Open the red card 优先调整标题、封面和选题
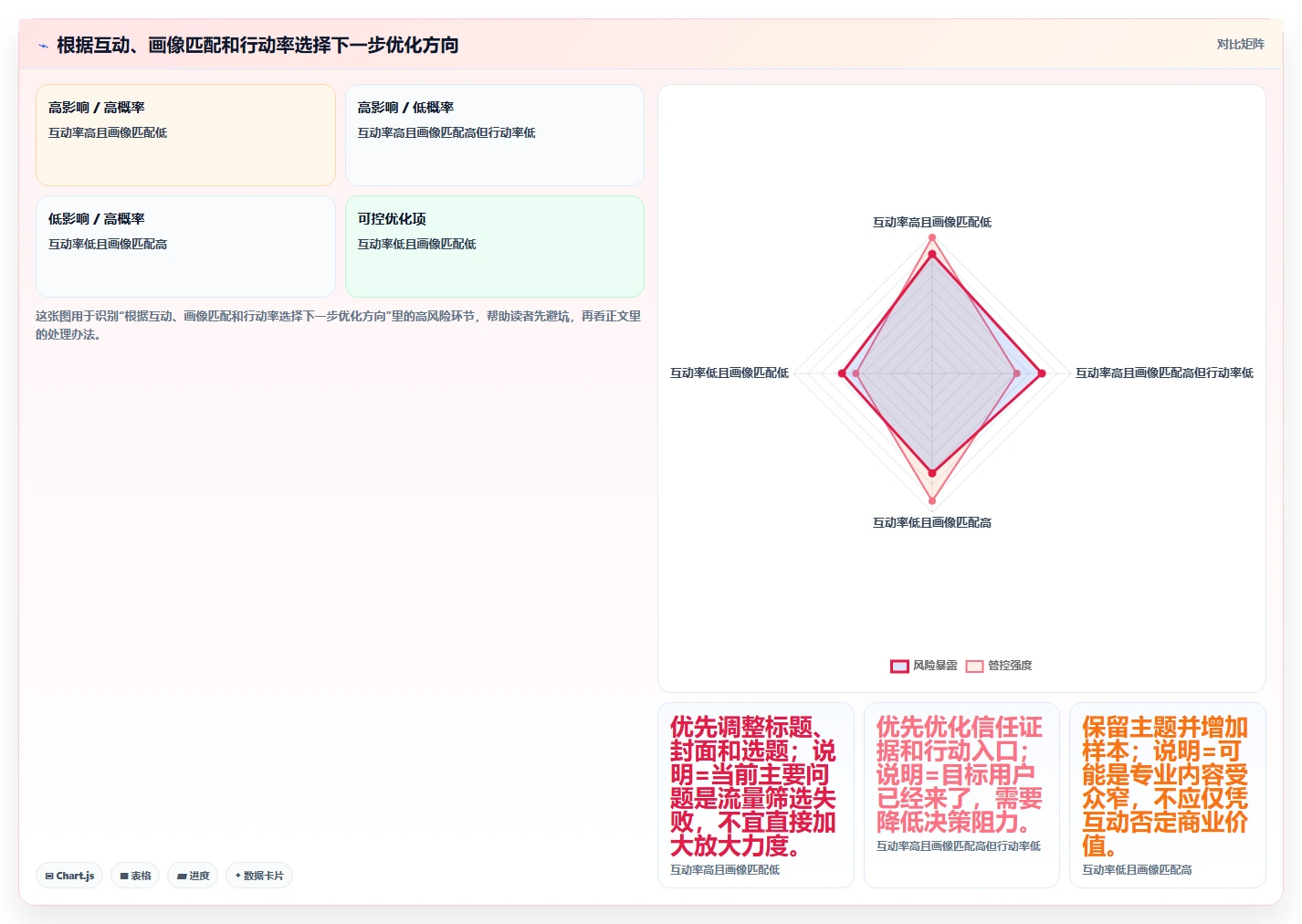 tap(756, 795)
